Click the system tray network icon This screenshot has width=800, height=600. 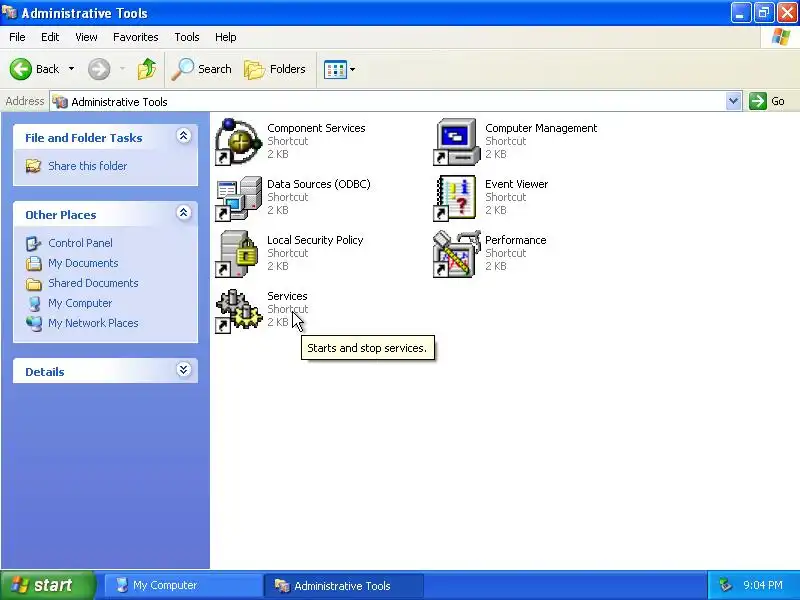tap(725, 585)
